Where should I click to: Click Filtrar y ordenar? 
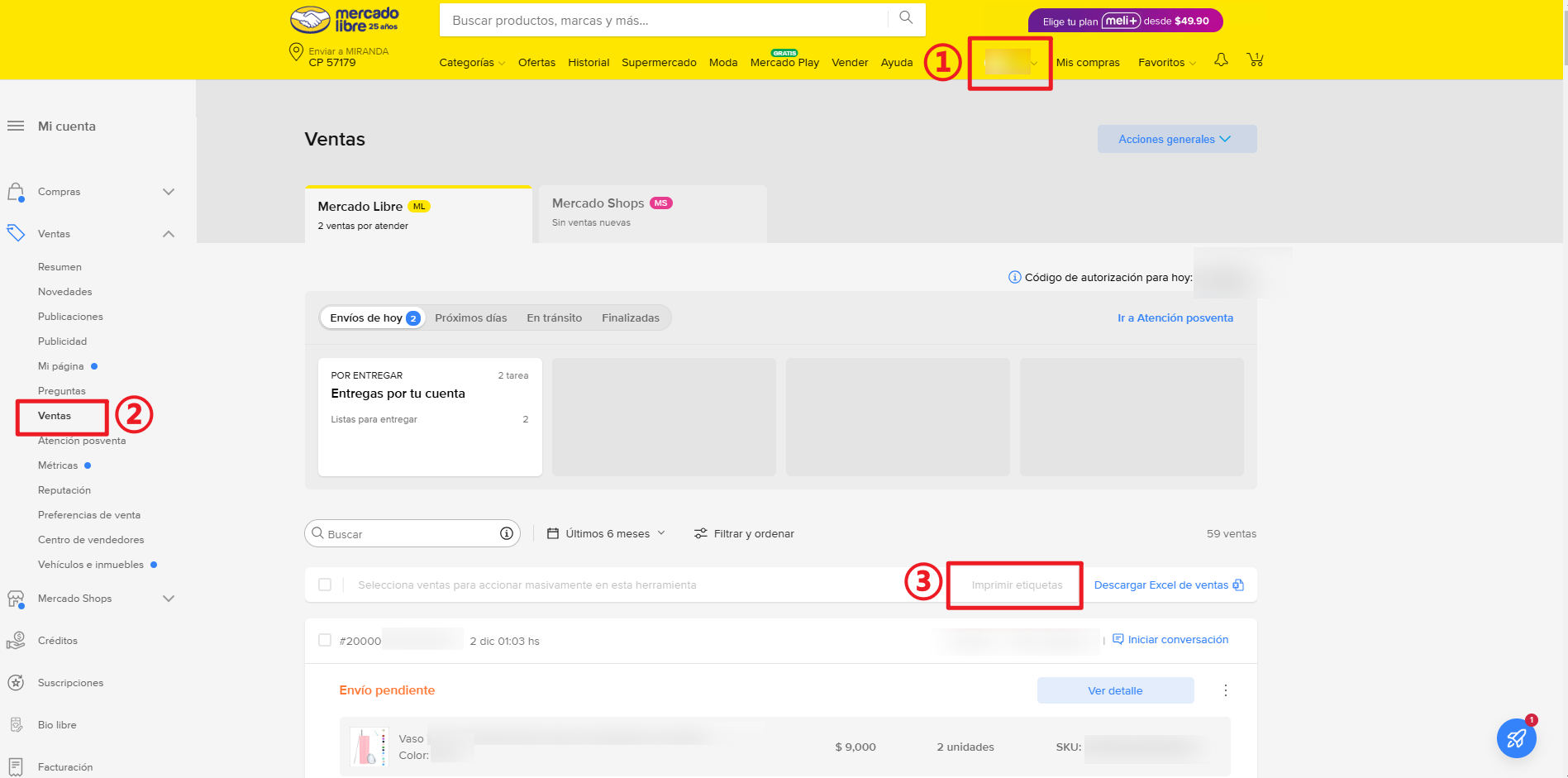[x=744, y=533]
